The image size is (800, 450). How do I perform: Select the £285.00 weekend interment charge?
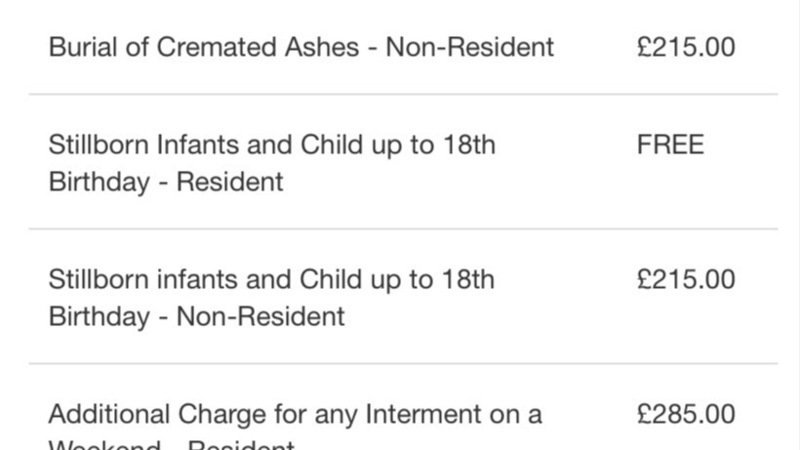685,414
